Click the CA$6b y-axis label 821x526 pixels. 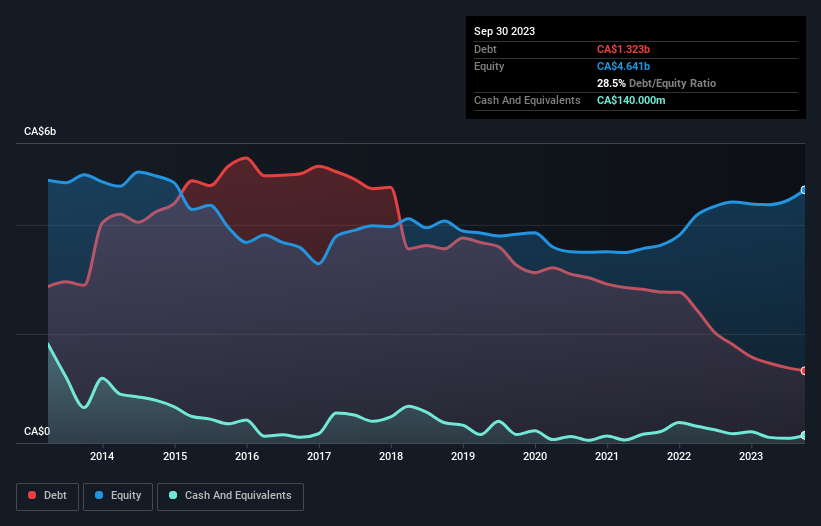click(40, 131)
